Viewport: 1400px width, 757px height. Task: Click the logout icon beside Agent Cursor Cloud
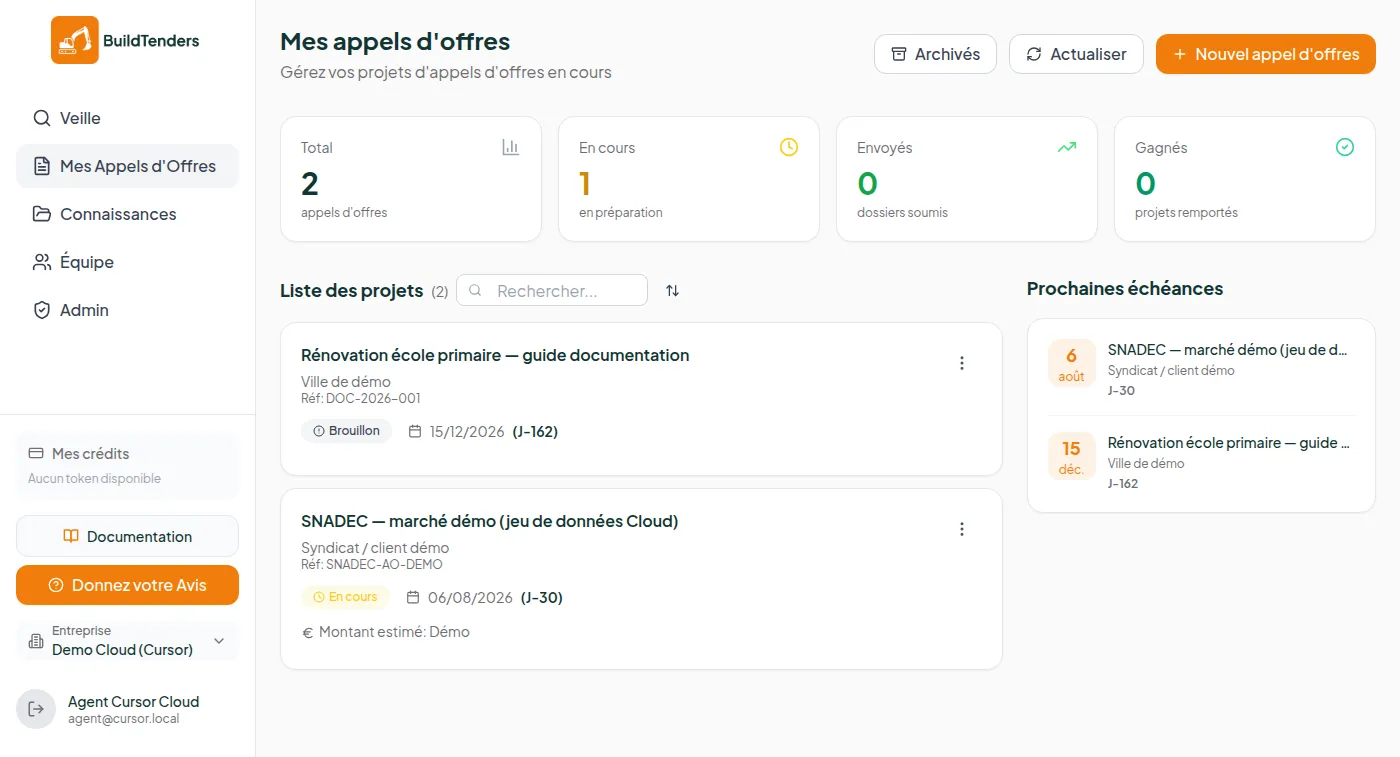point(36,709)
